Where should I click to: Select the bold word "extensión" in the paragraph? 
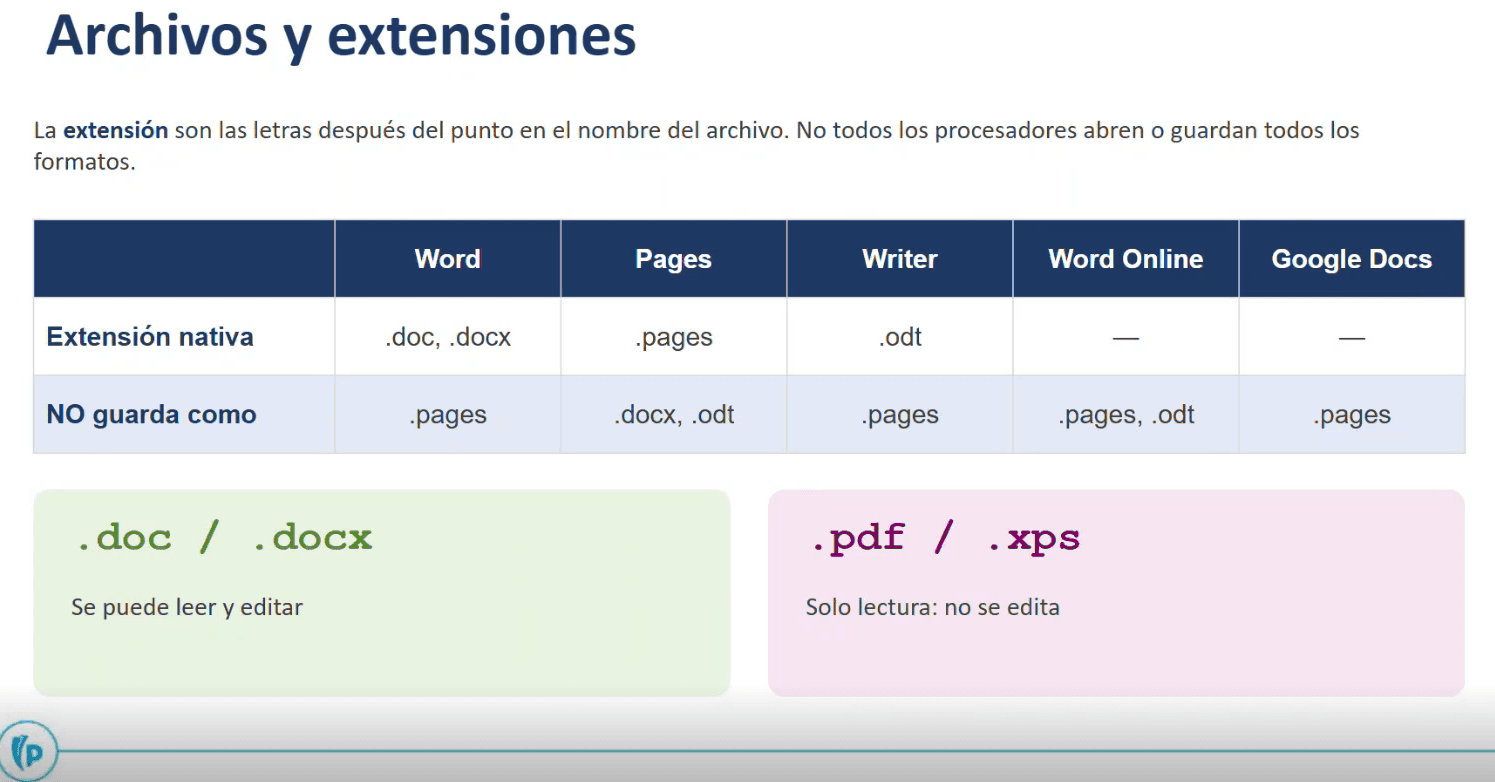click(115, 130)
